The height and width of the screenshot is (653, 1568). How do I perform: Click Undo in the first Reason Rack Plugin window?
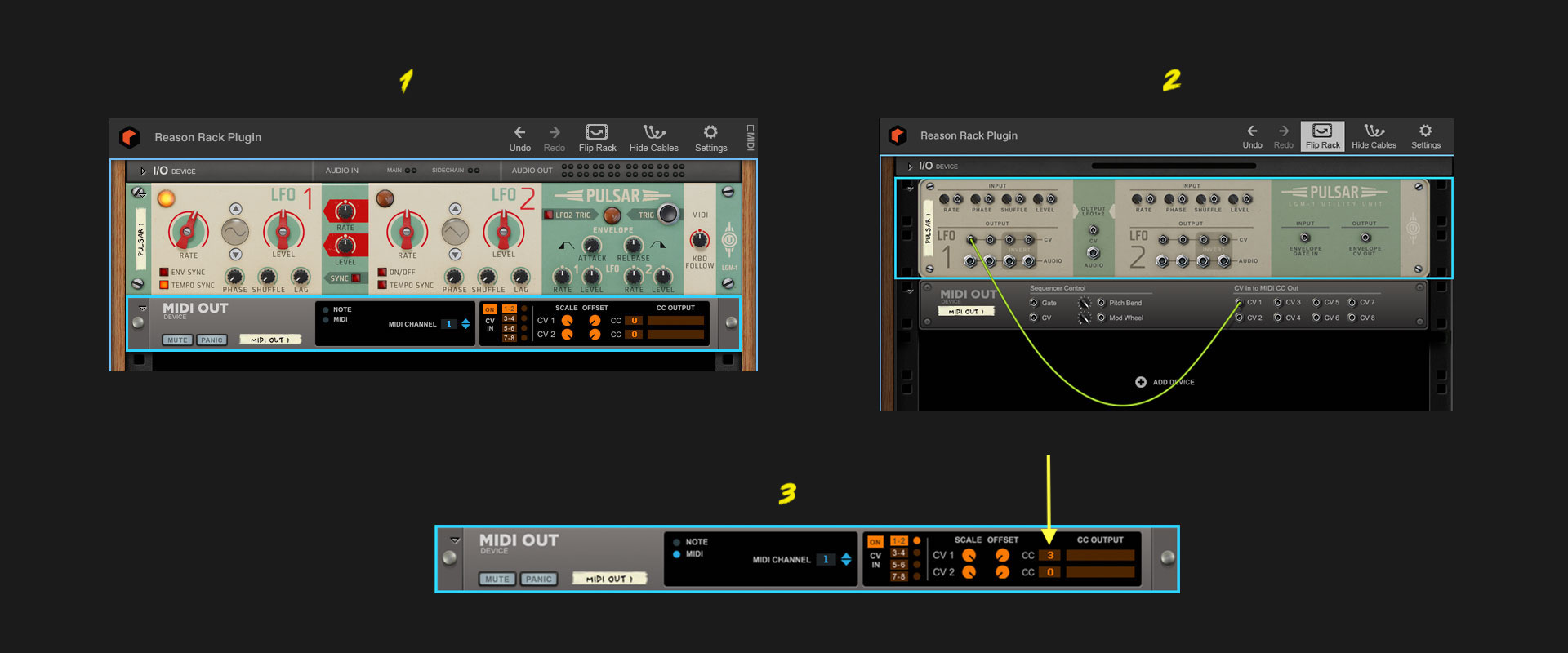(519, 138)
